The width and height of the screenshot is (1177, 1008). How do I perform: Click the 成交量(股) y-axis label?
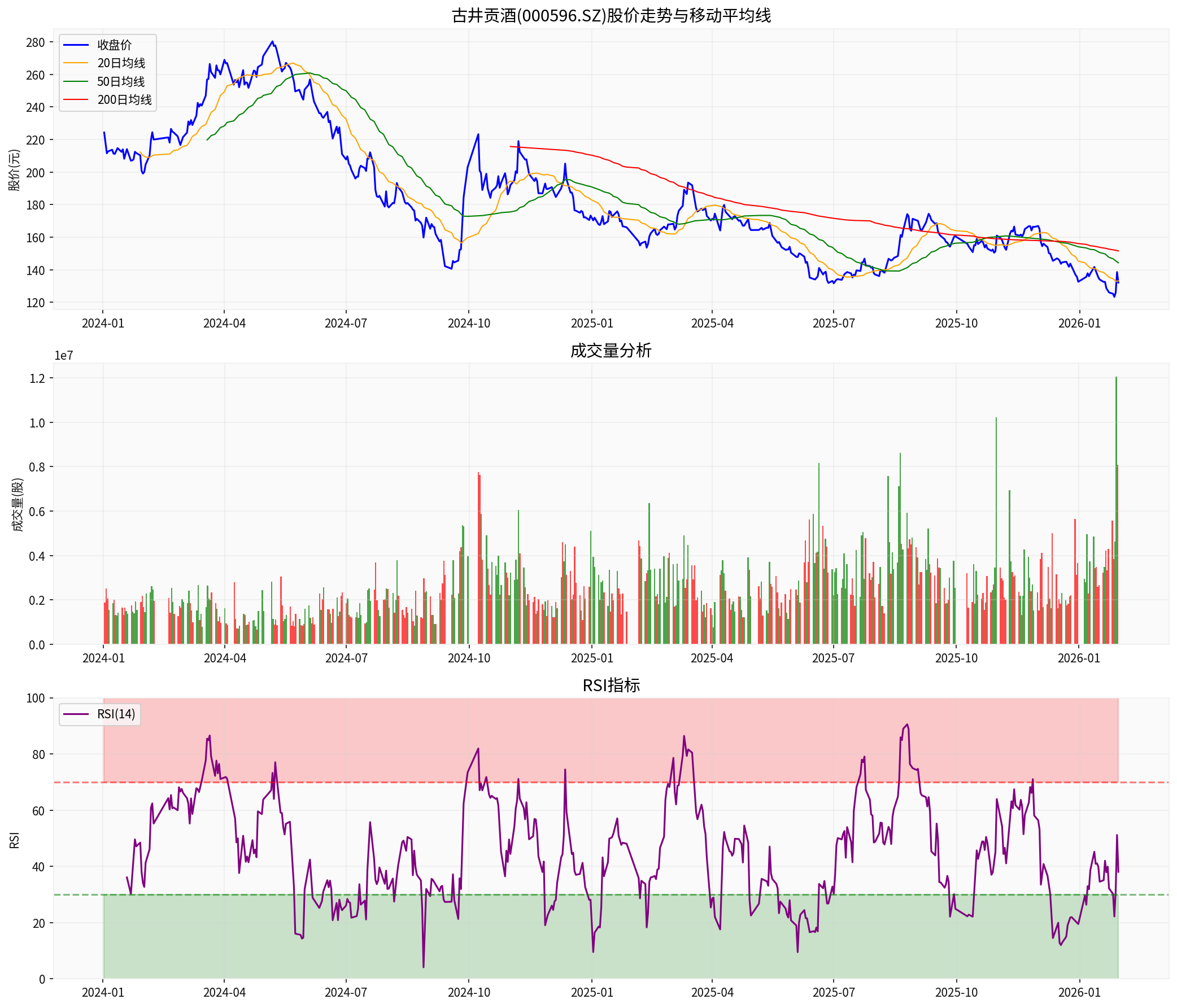[18, 504]
